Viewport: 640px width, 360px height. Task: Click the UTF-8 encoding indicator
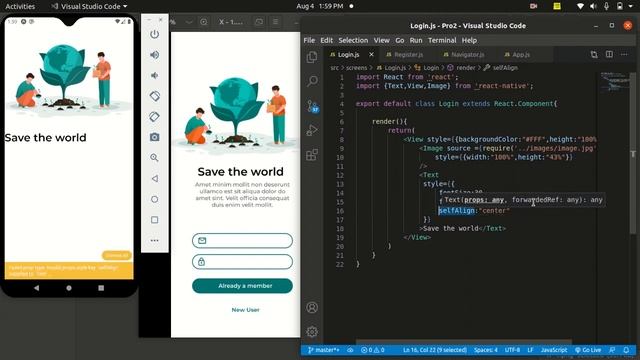(512, 350)
